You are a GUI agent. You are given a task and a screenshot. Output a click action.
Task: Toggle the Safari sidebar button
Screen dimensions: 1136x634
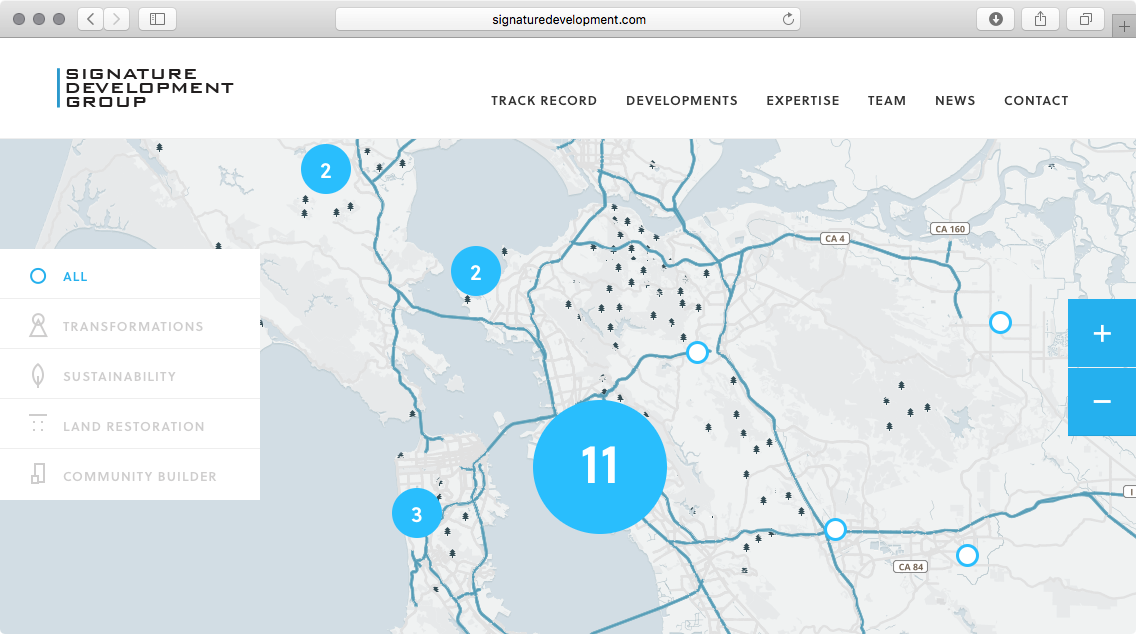157,19
